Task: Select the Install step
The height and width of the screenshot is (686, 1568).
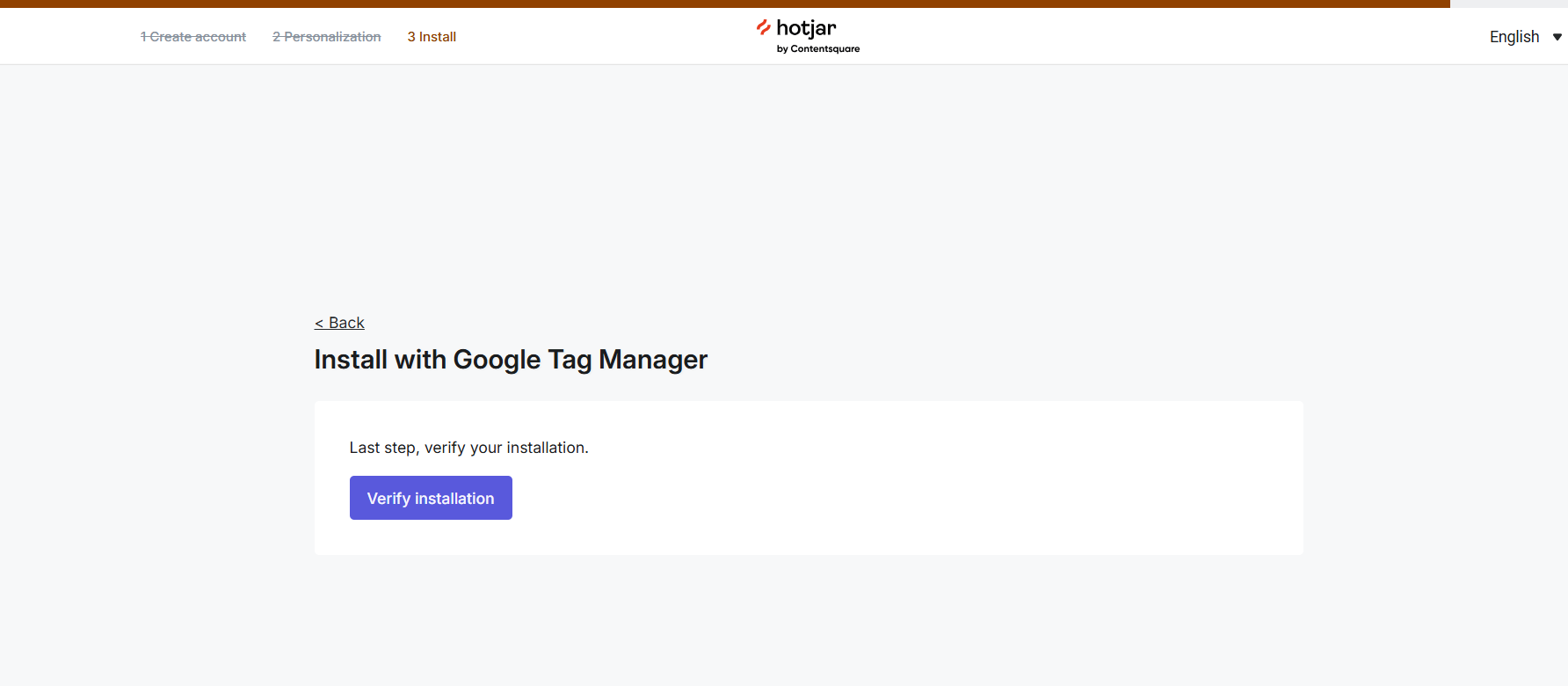Action: coord(432,37)
